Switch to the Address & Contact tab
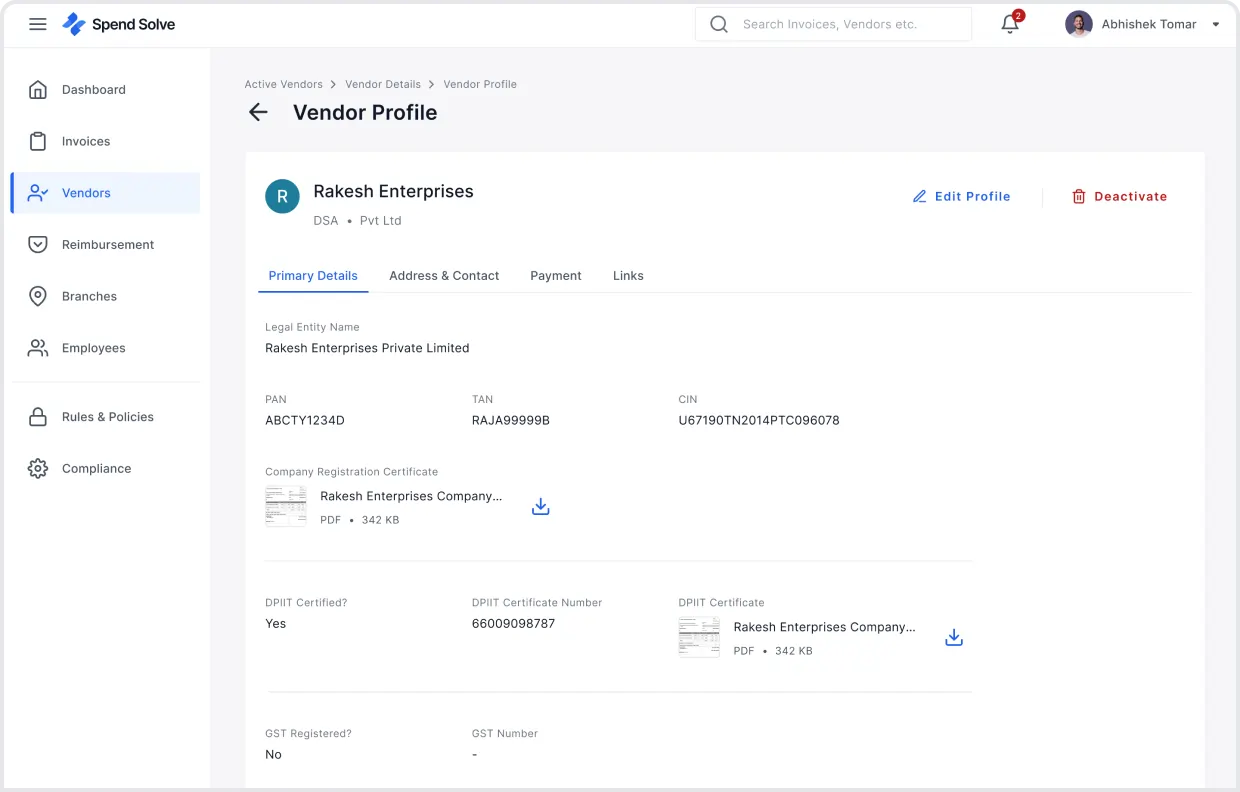 coord(444,276)
